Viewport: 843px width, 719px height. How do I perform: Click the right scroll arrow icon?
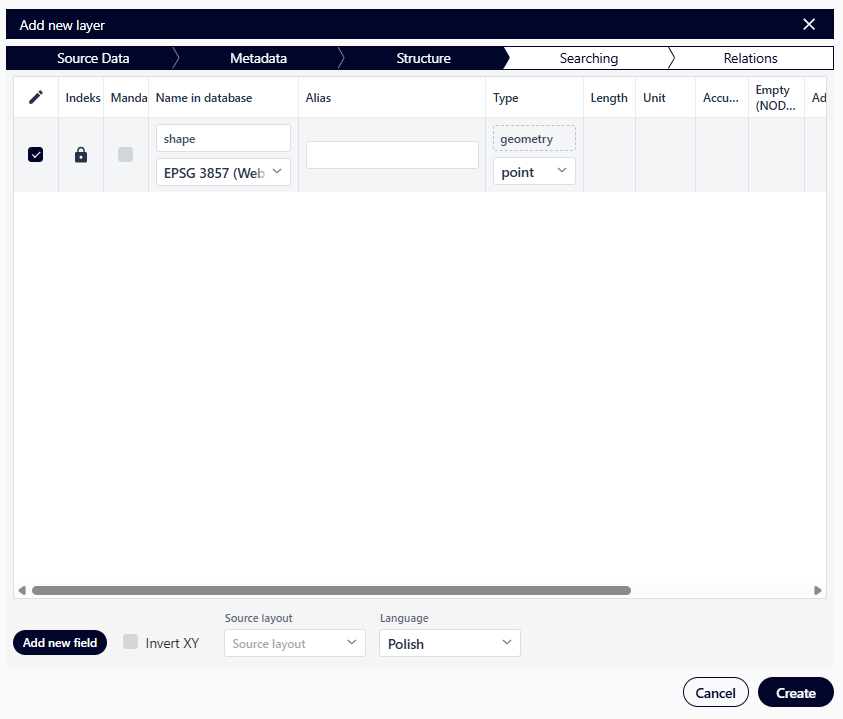(x=819, y=590)
